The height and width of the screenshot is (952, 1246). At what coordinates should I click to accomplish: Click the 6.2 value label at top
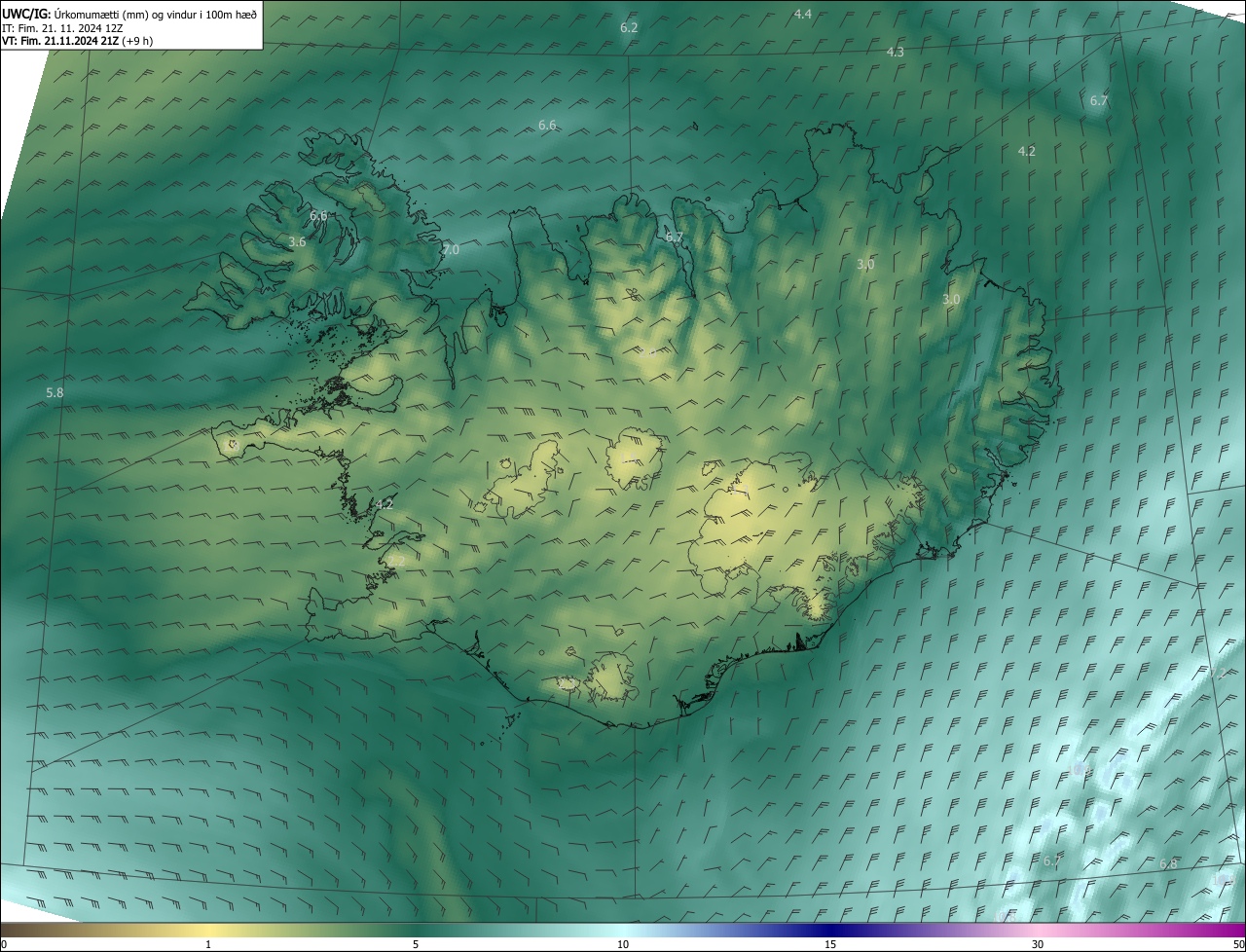(x=629, y=27)
